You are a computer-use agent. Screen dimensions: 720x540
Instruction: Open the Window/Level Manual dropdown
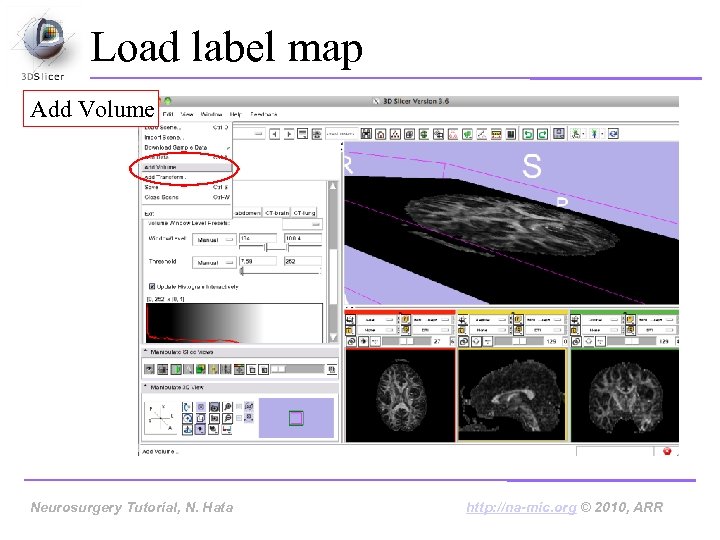(x=214, y=240)
